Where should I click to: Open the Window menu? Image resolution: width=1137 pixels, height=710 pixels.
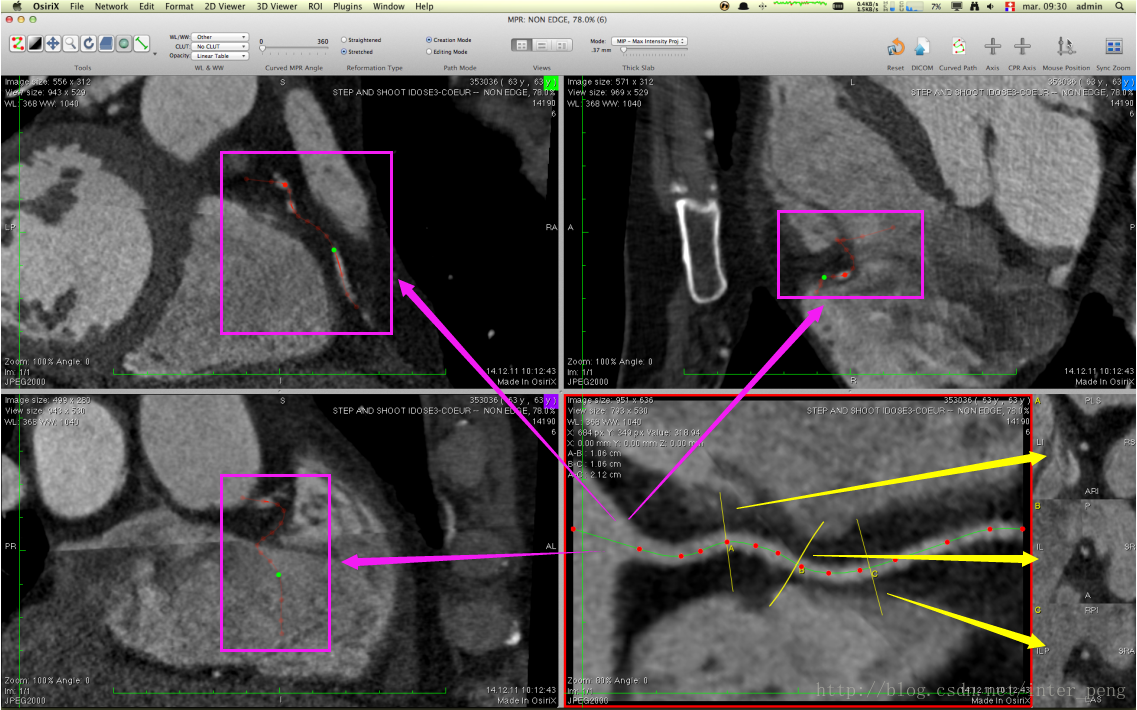pos(389,7)
